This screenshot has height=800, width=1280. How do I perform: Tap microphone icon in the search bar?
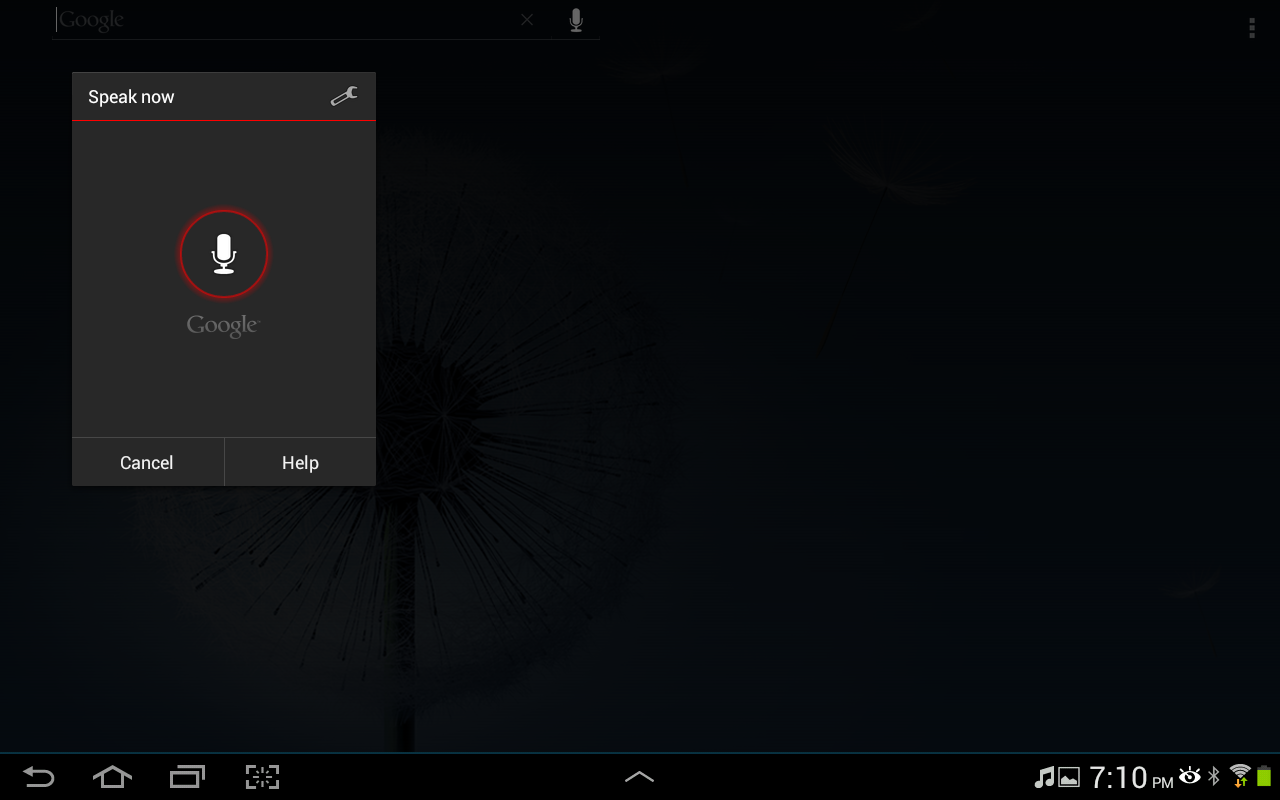576,20
